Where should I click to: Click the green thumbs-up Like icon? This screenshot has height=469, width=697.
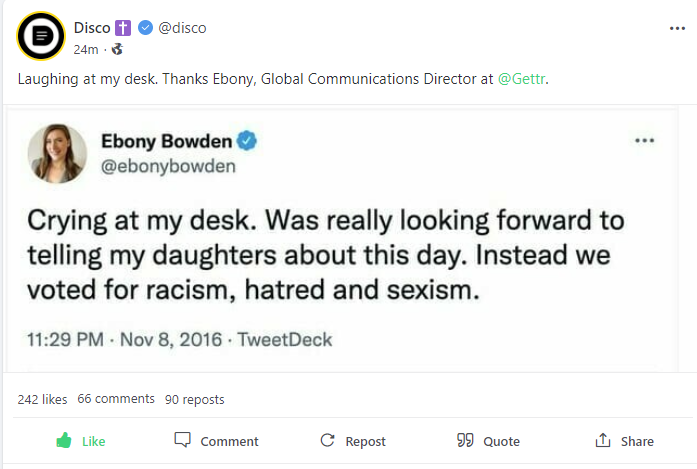[64, 441]
